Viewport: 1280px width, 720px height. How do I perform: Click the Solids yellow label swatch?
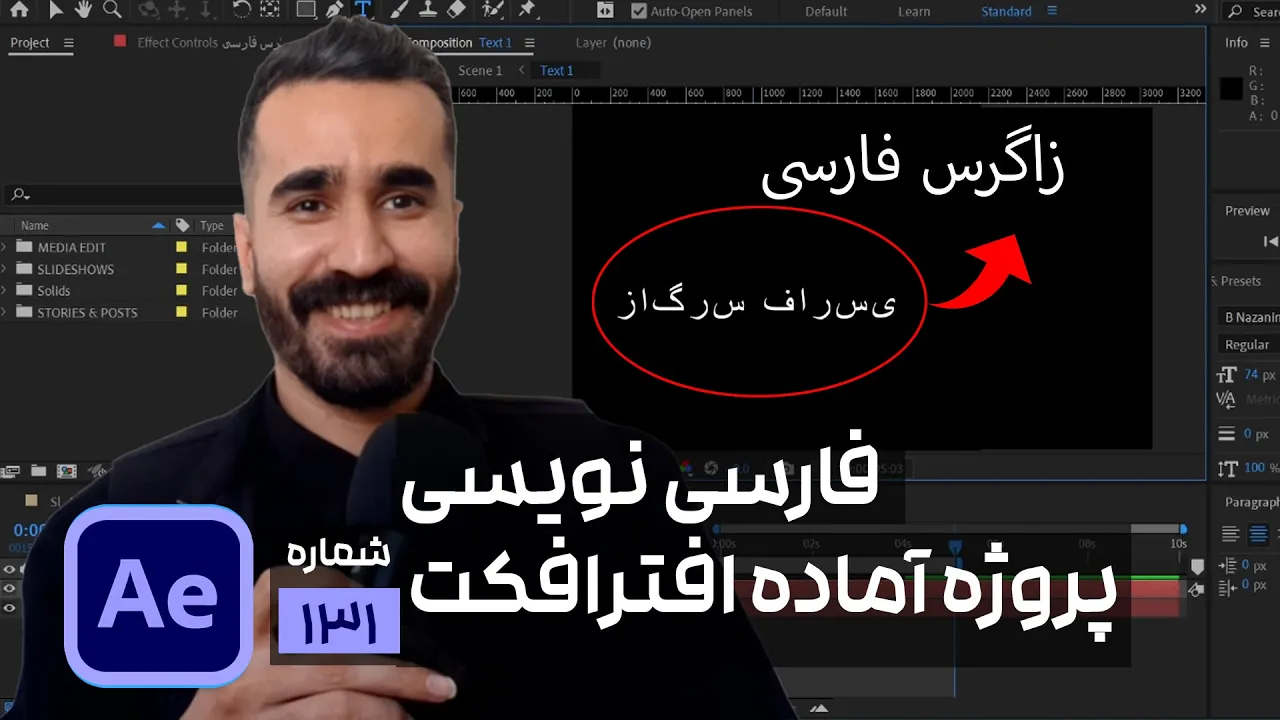(x=181, y=291)
